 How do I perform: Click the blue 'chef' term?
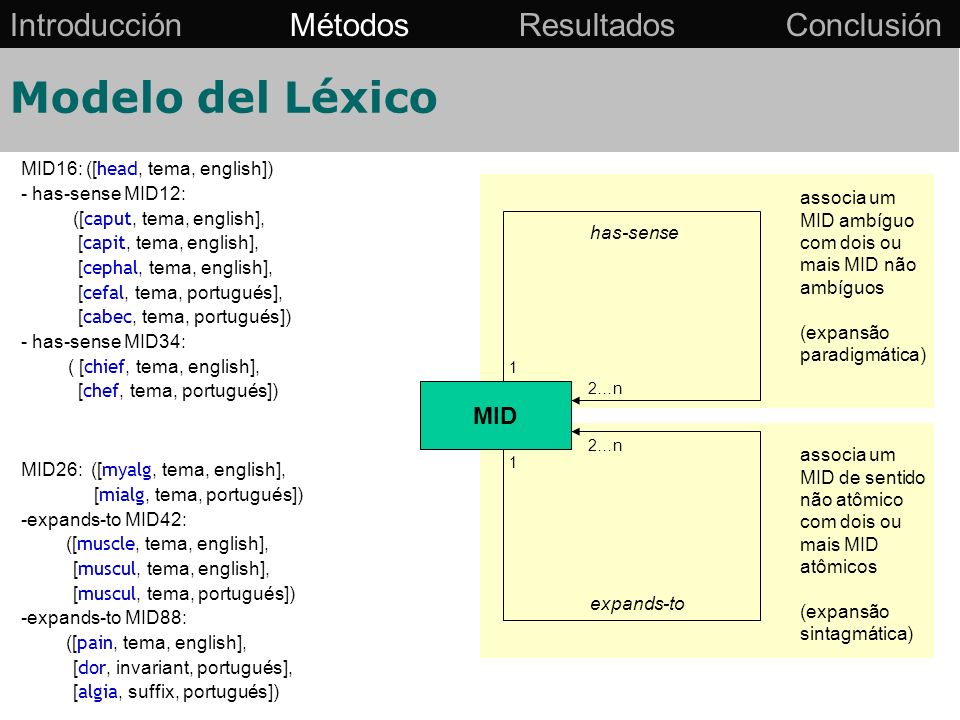(101, 391)
